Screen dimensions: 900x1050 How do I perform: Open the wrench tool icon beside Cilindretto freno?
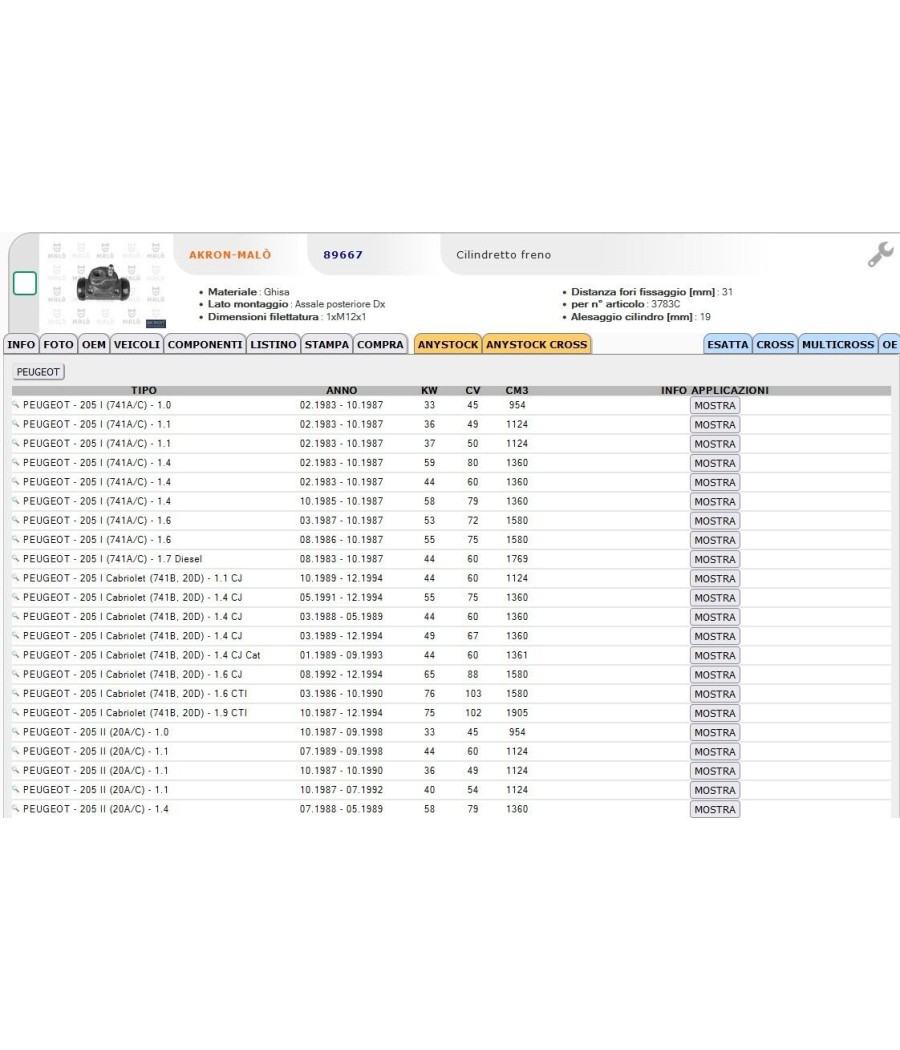click(880, 254)
